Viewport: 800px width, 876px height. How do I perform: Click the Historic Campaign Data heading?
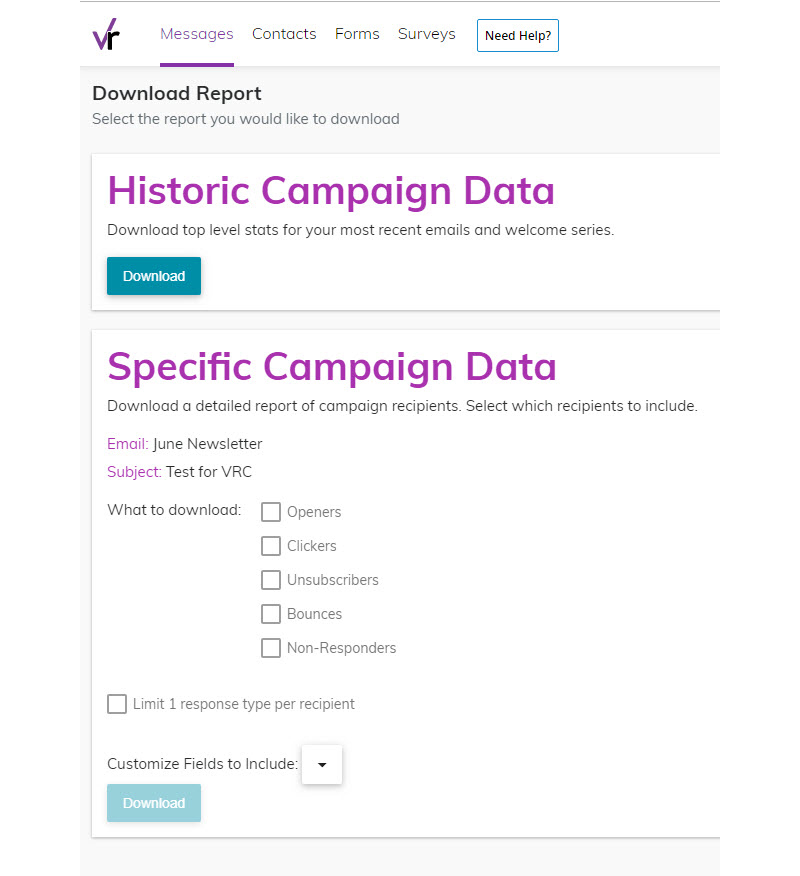coord(331,191)
